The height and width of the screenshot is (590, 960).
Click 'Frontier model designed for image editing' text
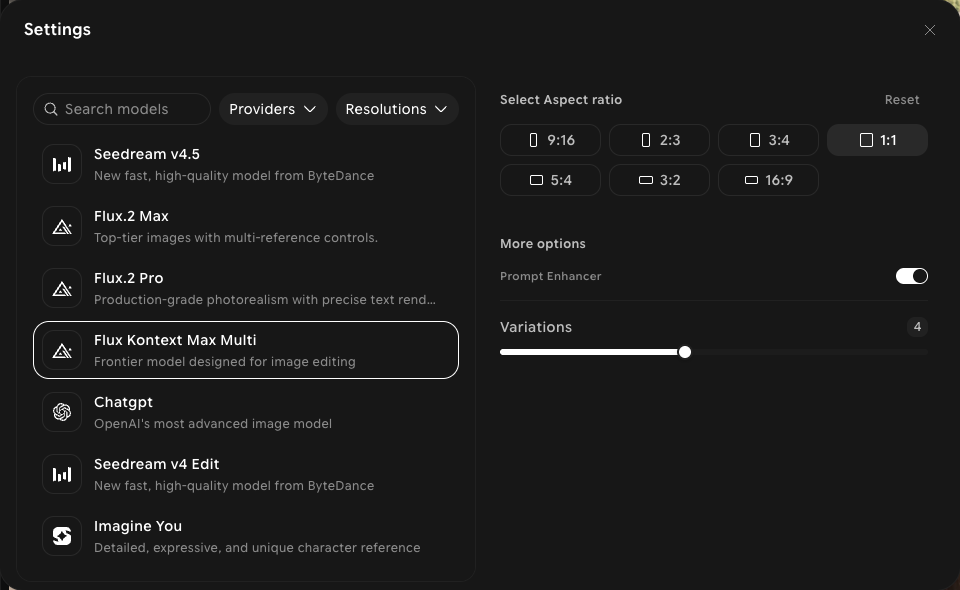coord(225,362)
